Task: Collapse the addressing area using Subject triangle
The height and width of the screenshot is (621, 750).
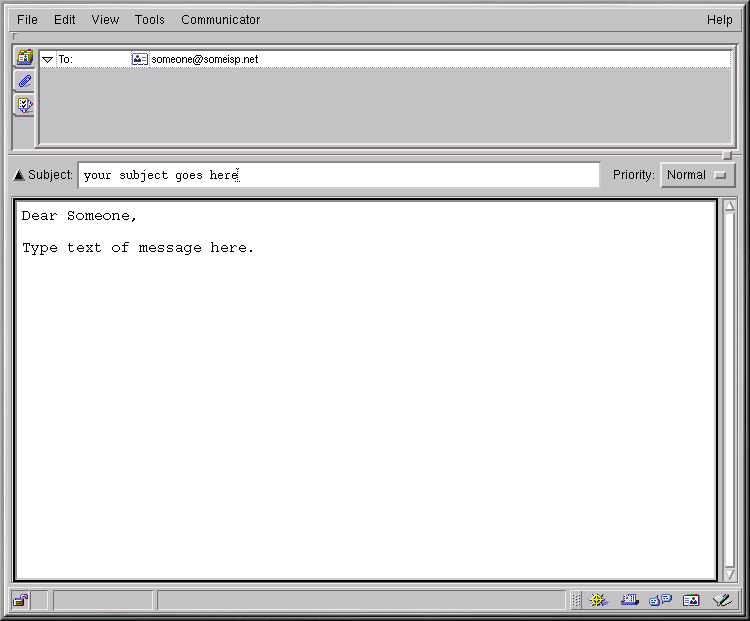Action: coord(19,176)
